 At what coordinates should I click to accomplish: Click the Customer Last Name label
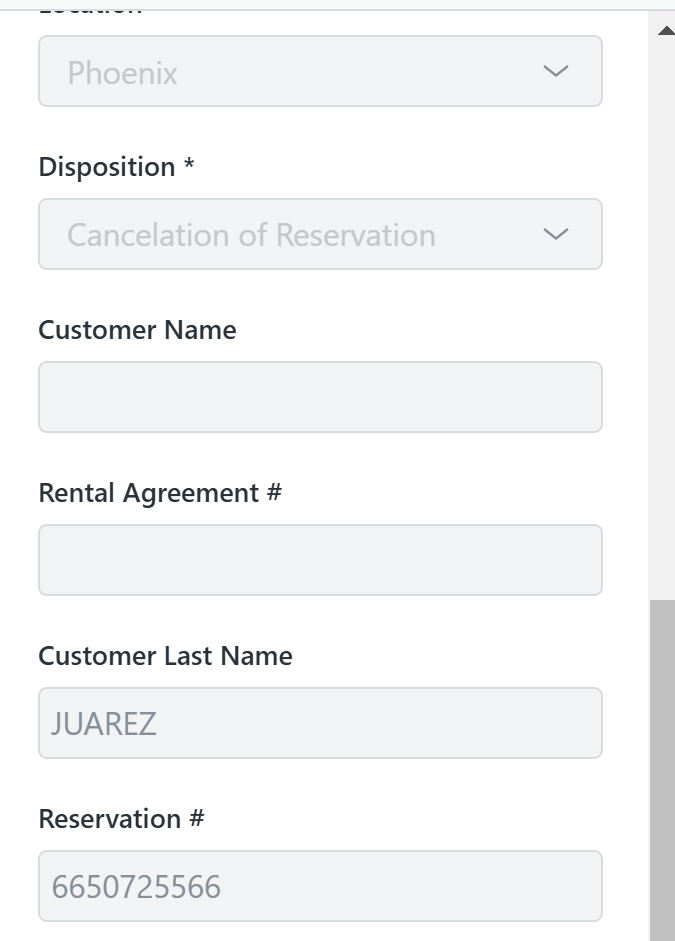[x=165, y=656]
